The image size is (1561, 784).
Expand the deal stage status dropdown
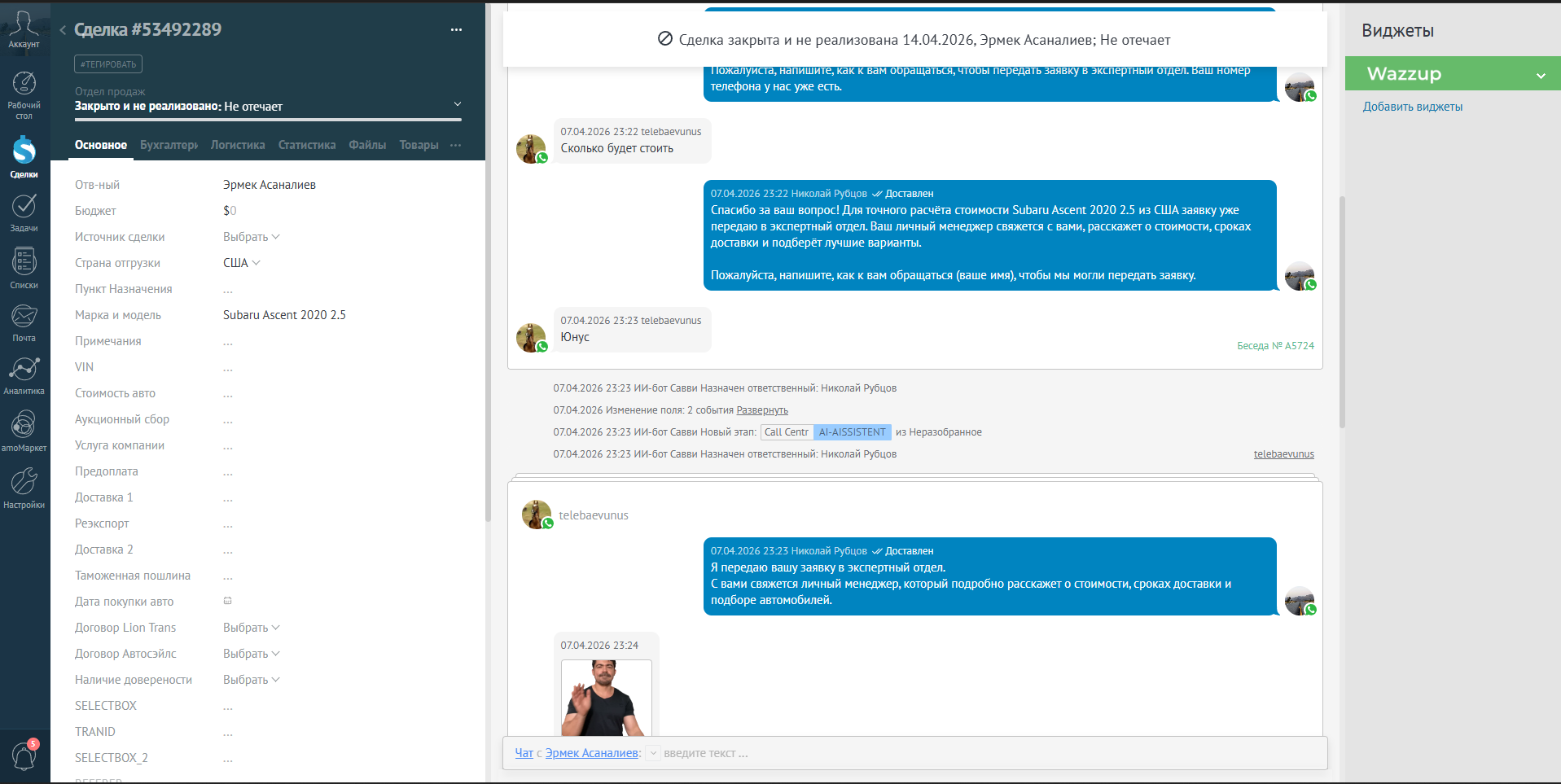coord(457,104)
